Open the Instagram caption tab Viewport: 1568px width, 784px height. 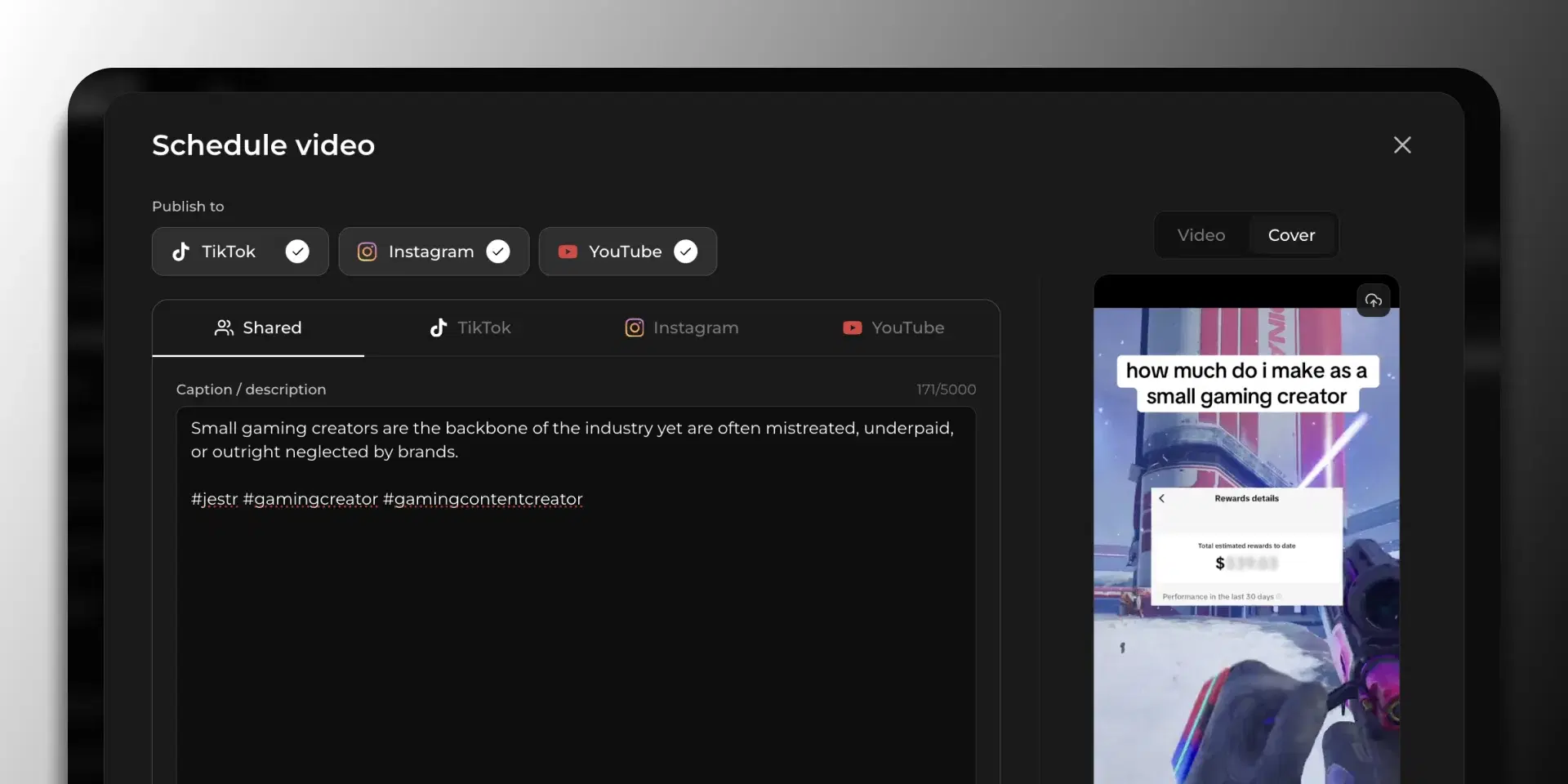point(682,327)
